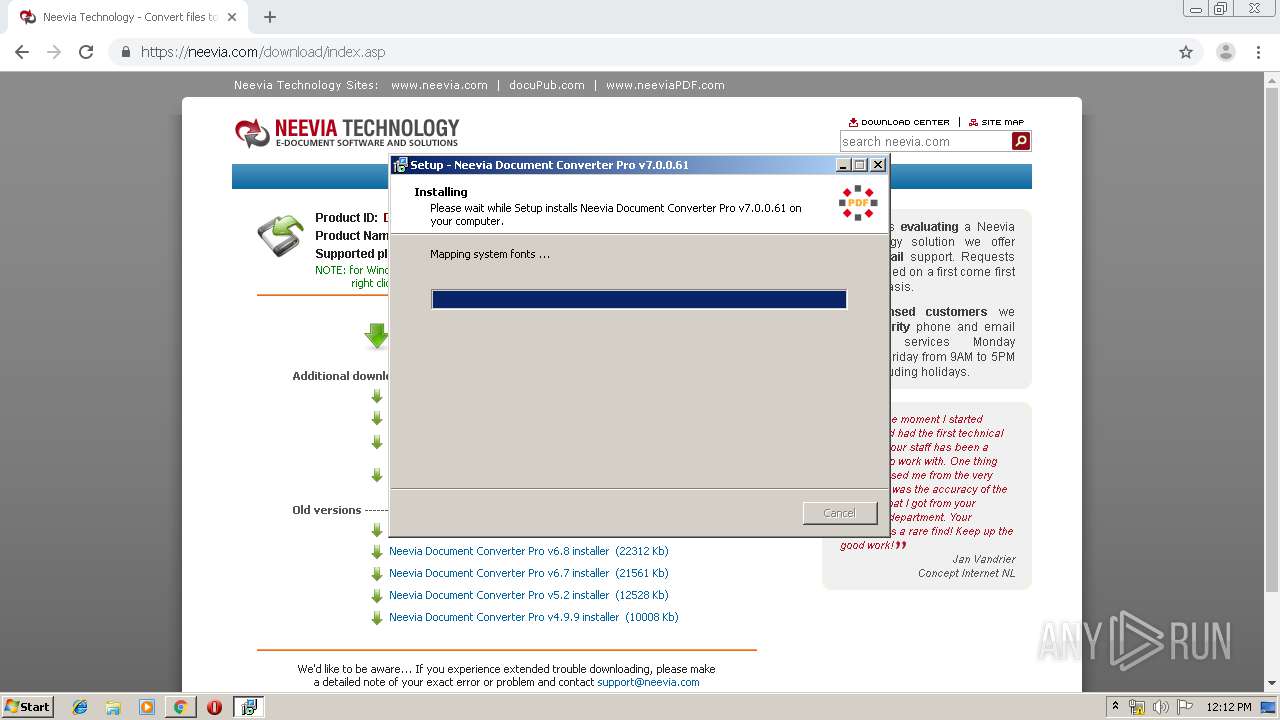Viewport: 1280px width, 720px height.
Task: Open www.neeviaPDF.com site link
Action: (x=665, y=85)
